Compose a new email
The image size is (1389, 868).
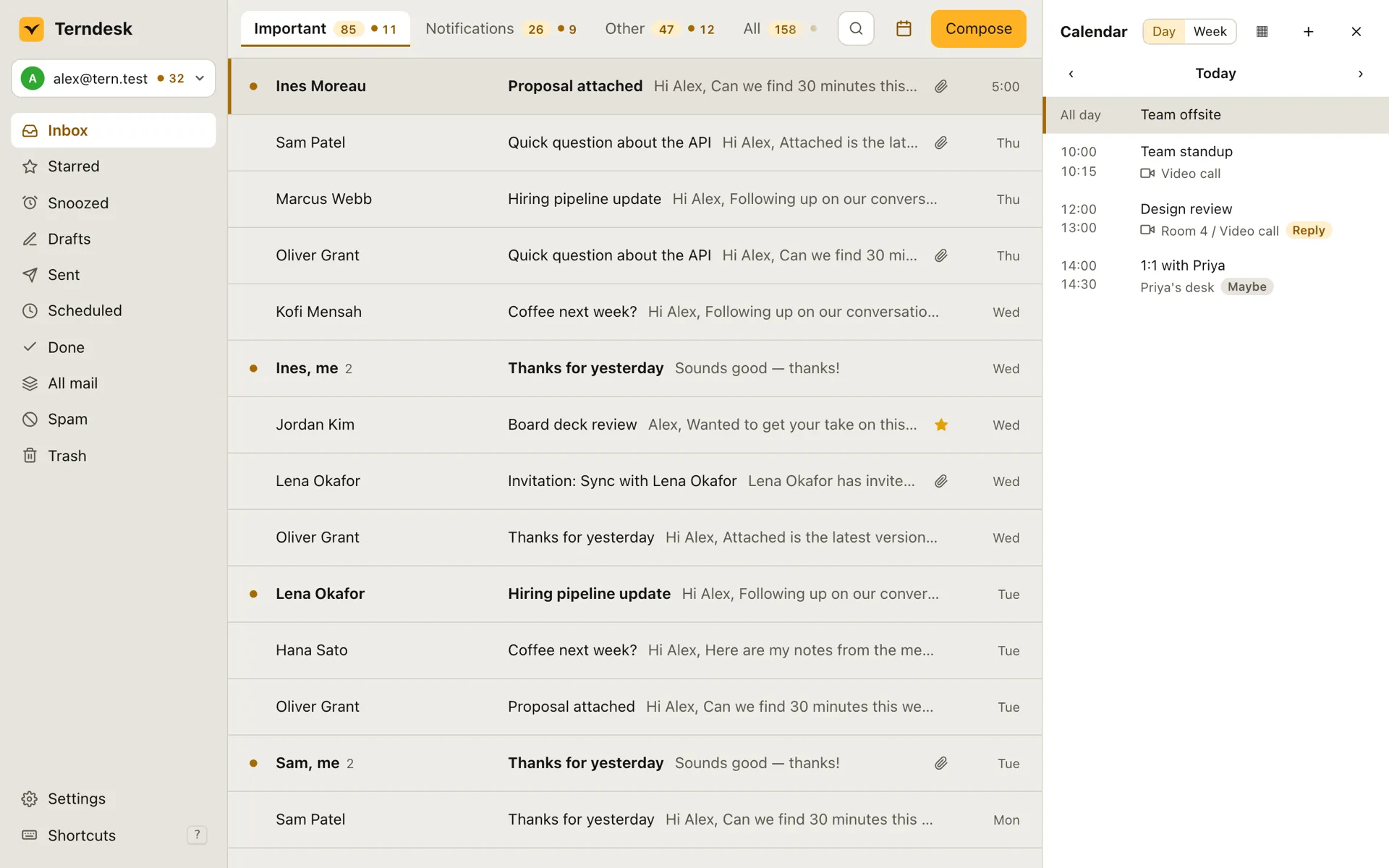pos(978,29)
